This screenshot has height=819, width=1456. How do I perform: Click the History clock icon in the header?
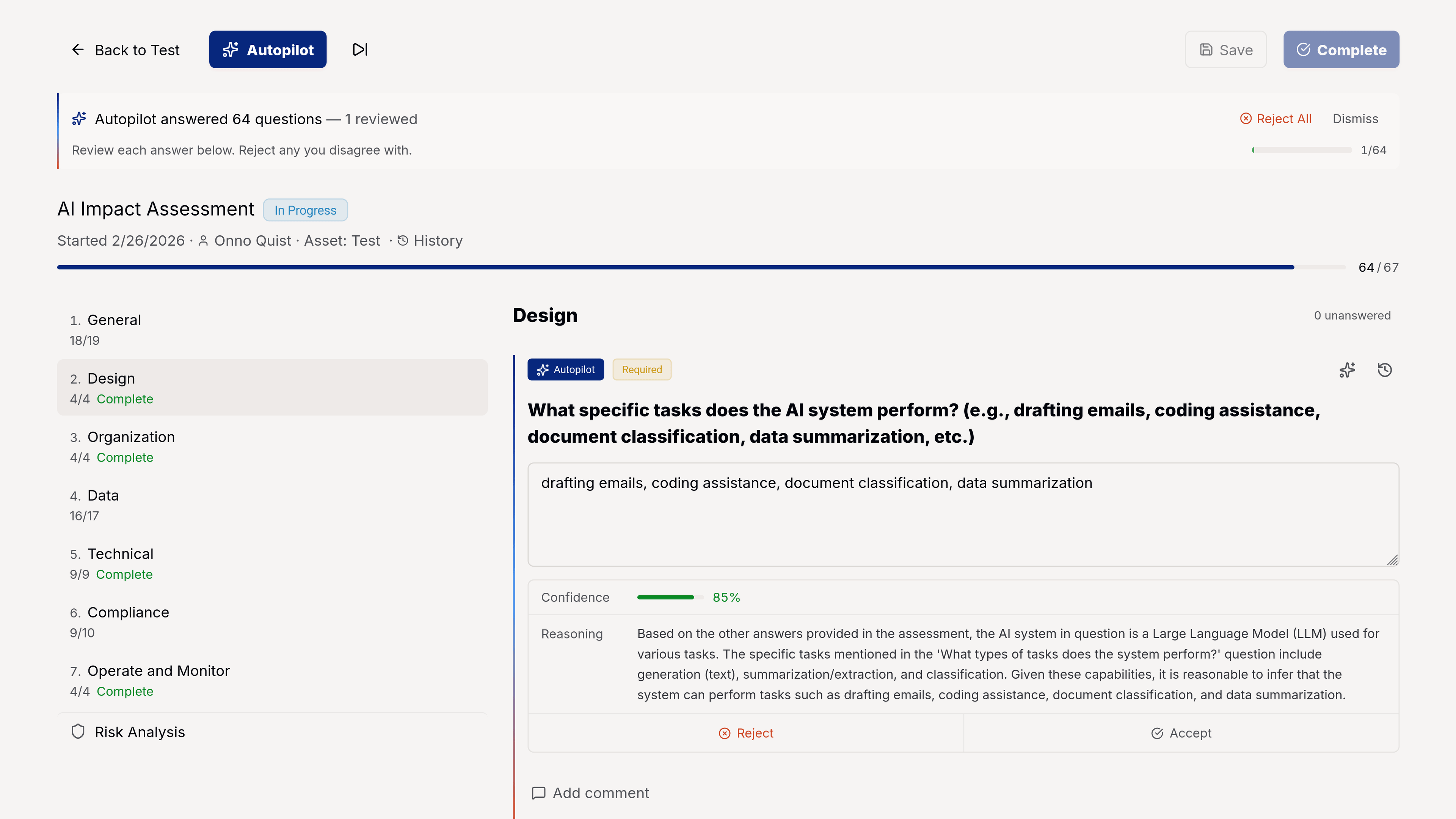[x=403, y=241]
